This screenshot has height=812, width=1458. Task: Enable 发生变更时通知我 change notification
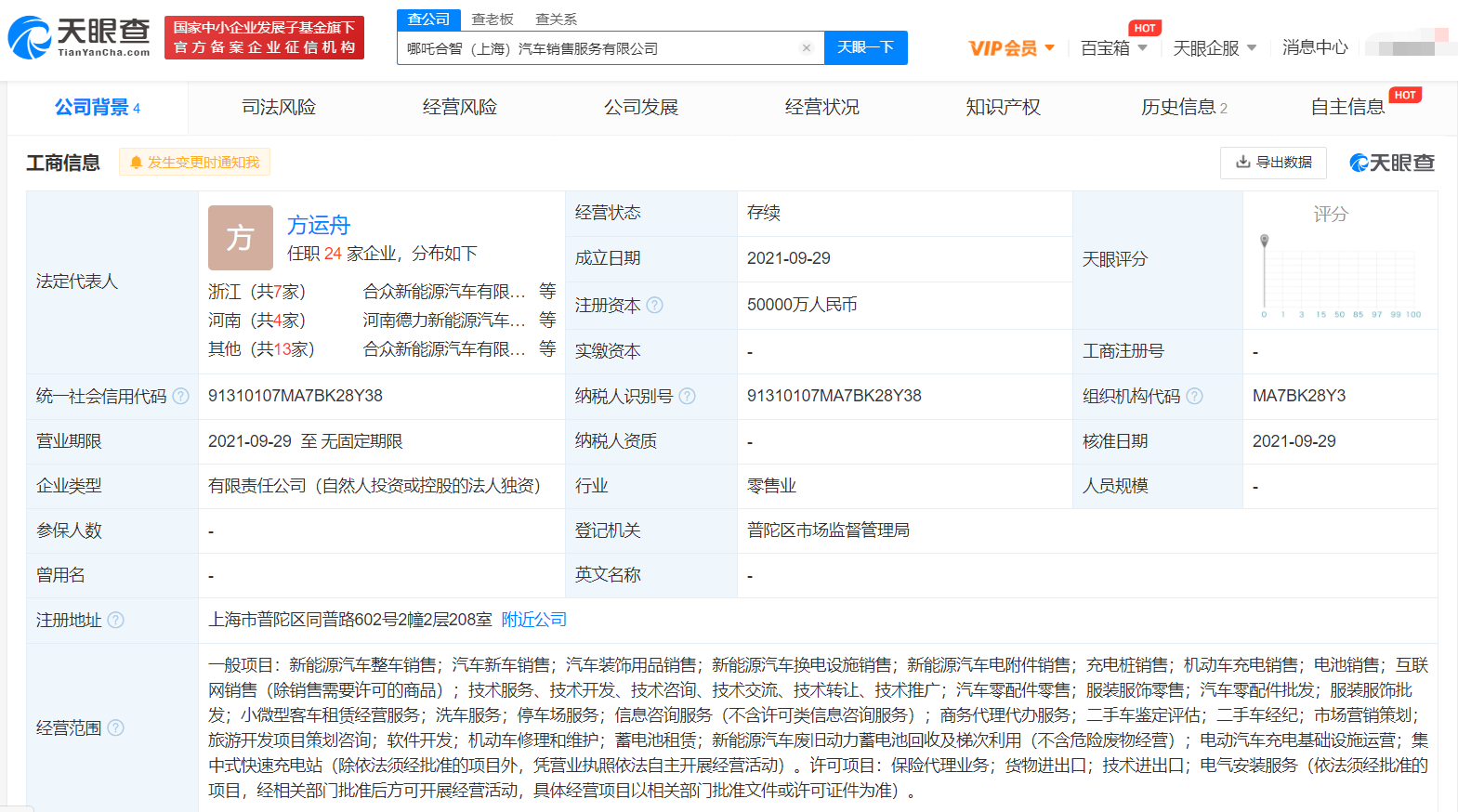194,163
